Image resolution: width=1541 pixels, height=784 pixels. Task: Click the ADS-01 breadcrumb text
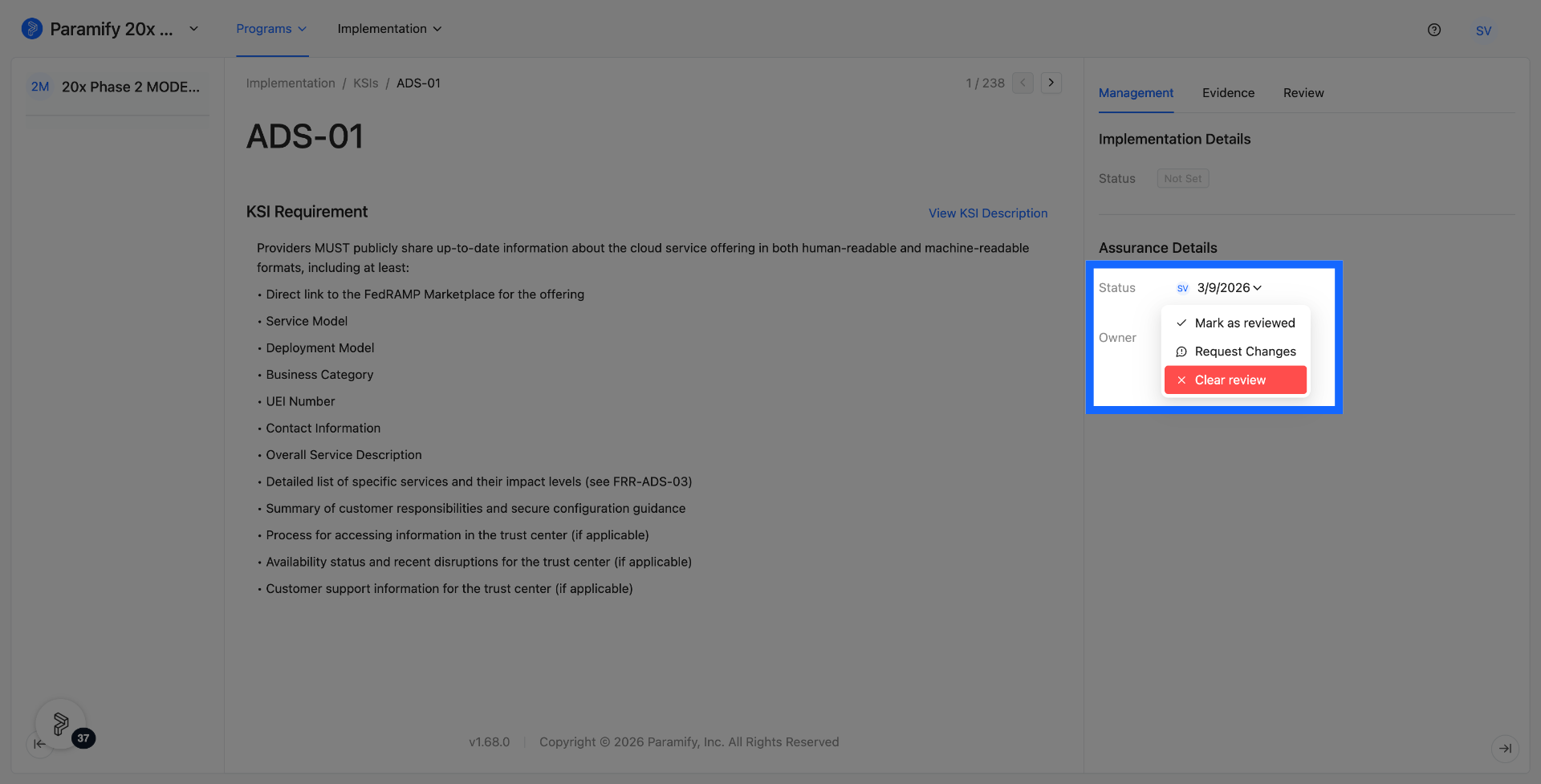[418, 83]
